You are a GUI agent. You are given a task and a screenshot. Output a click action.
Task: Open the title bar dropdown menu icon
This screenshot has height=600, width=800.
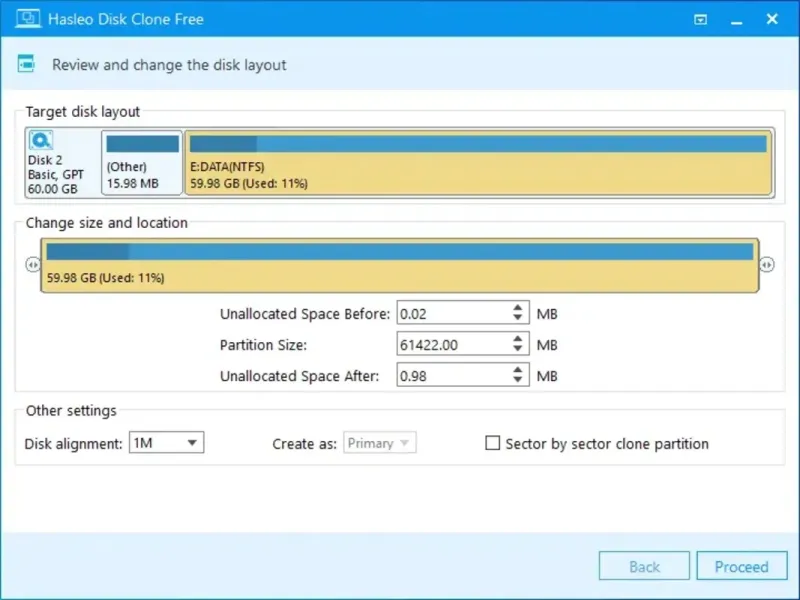pos(701,19)
